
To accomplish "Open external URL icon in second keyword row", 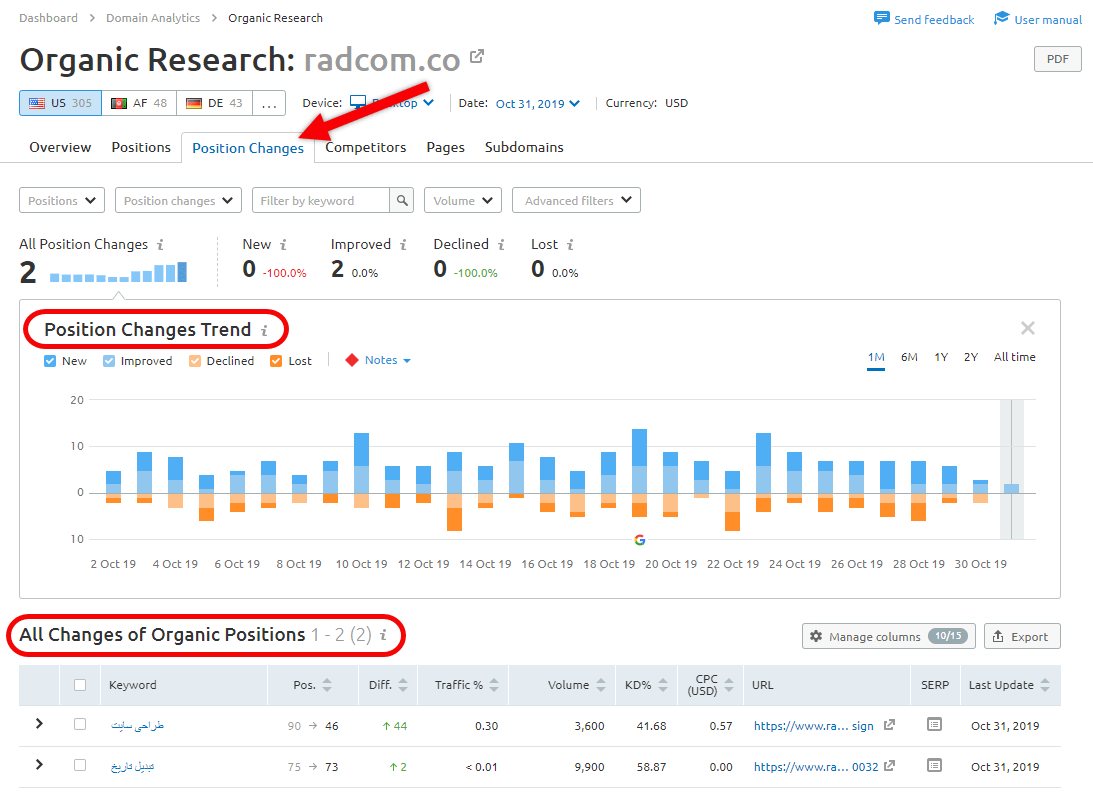I will point(889,767).
